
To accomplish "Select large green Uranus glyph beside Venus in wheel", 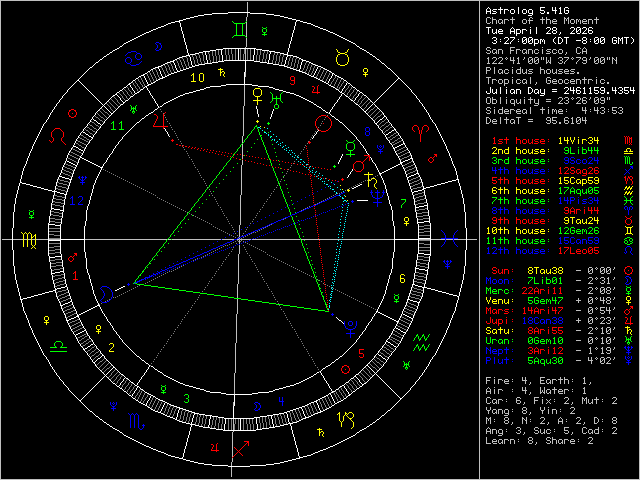I will 276,100.
